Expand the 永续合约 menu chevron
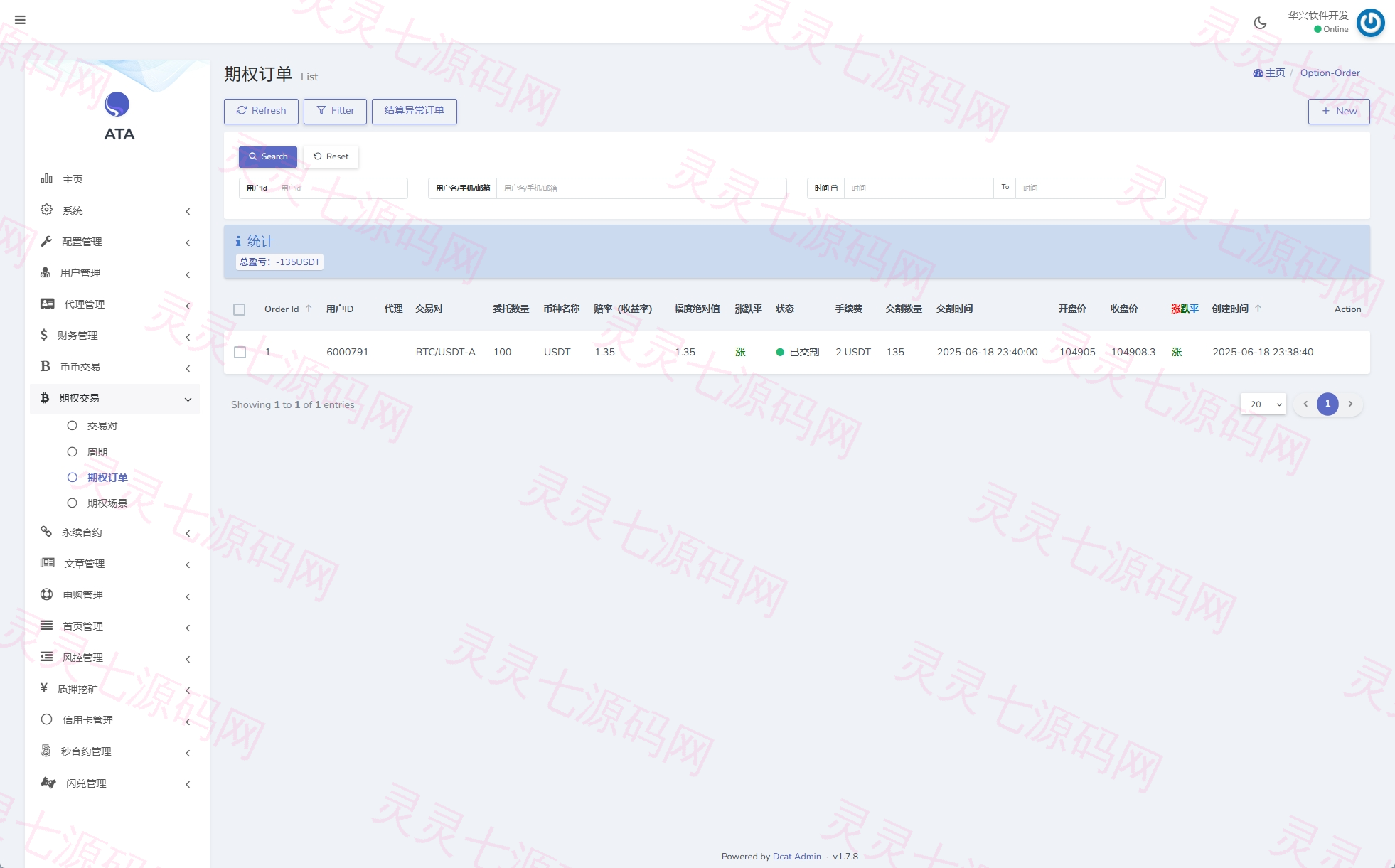 click(188, 534)
